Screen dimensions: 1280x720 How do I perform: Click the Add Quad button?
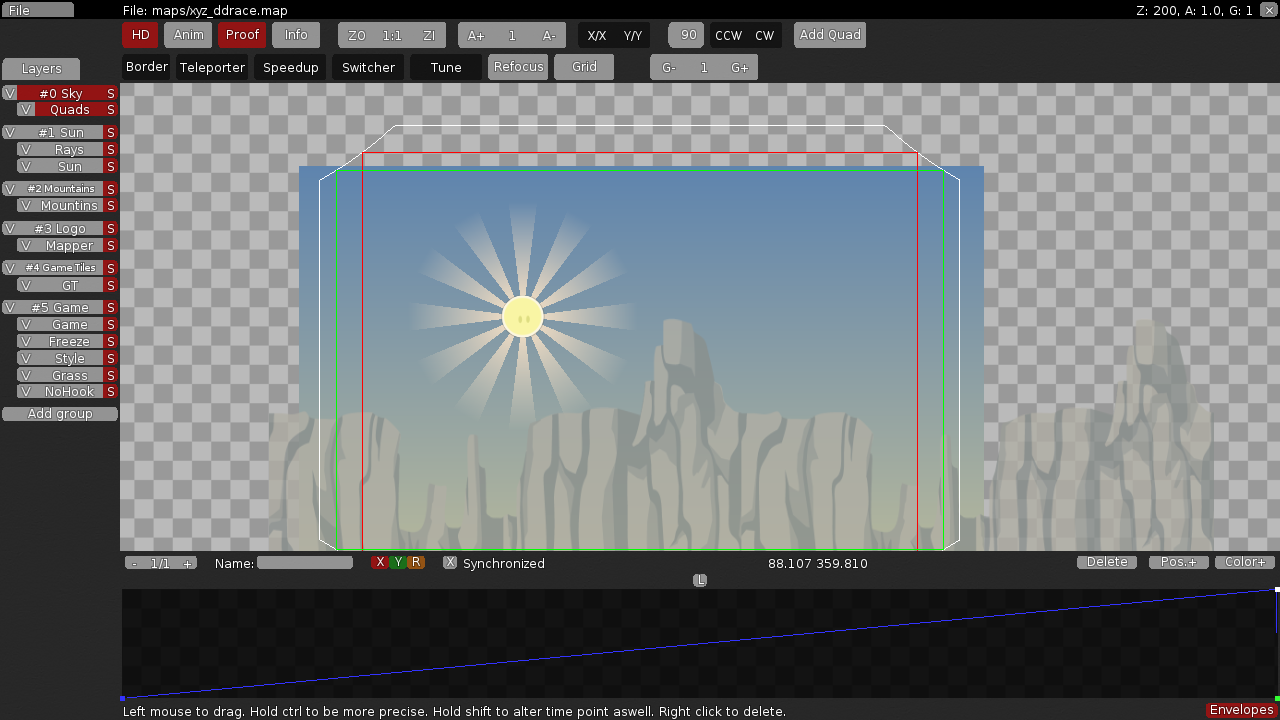pyautogui.click(x=830, y=35)
